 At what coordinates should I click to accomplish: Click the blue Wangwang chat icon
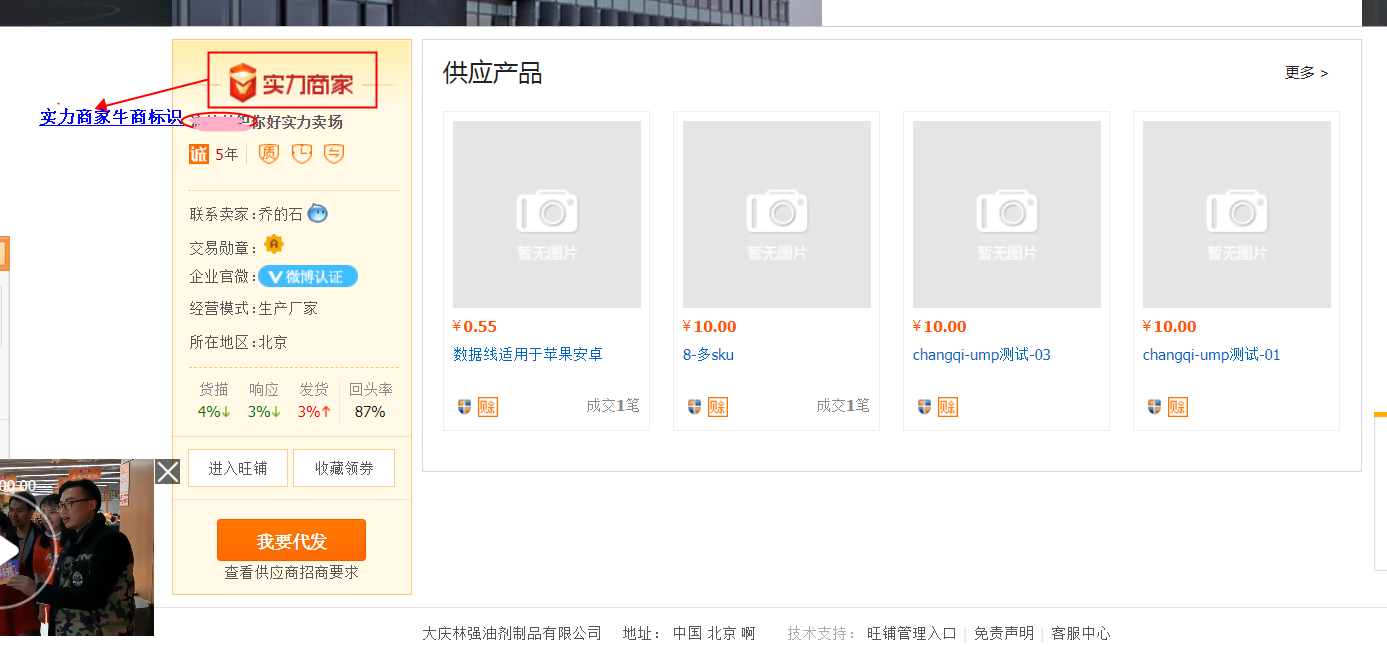click(318, 213)
